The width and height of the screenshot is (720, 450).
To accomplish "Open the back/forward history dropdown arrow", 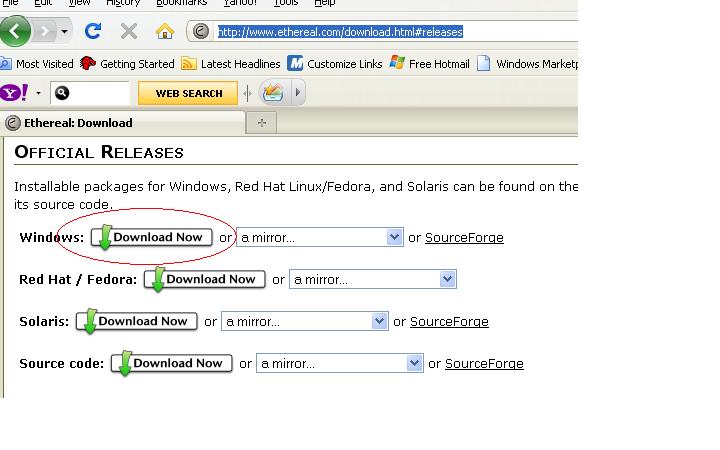I will (64, 32).
